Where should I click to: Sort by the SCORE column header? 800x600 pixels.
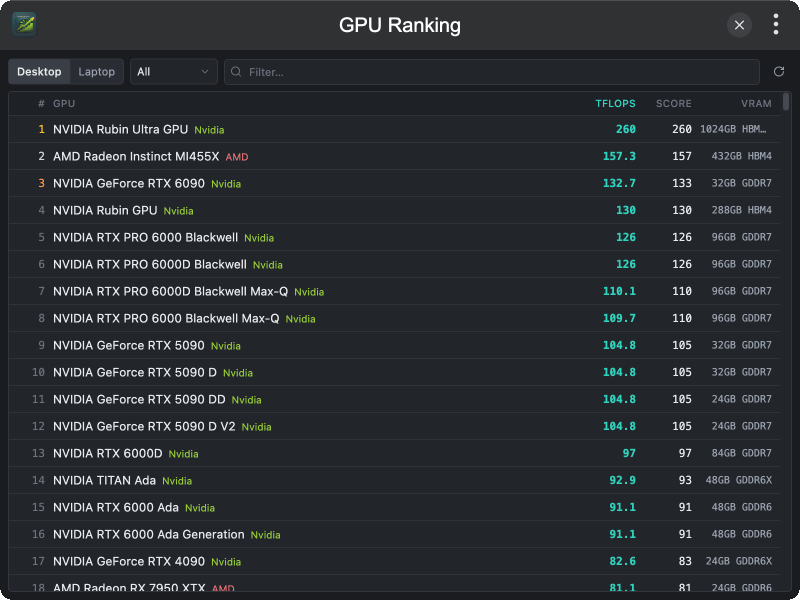tap(673, 104)
